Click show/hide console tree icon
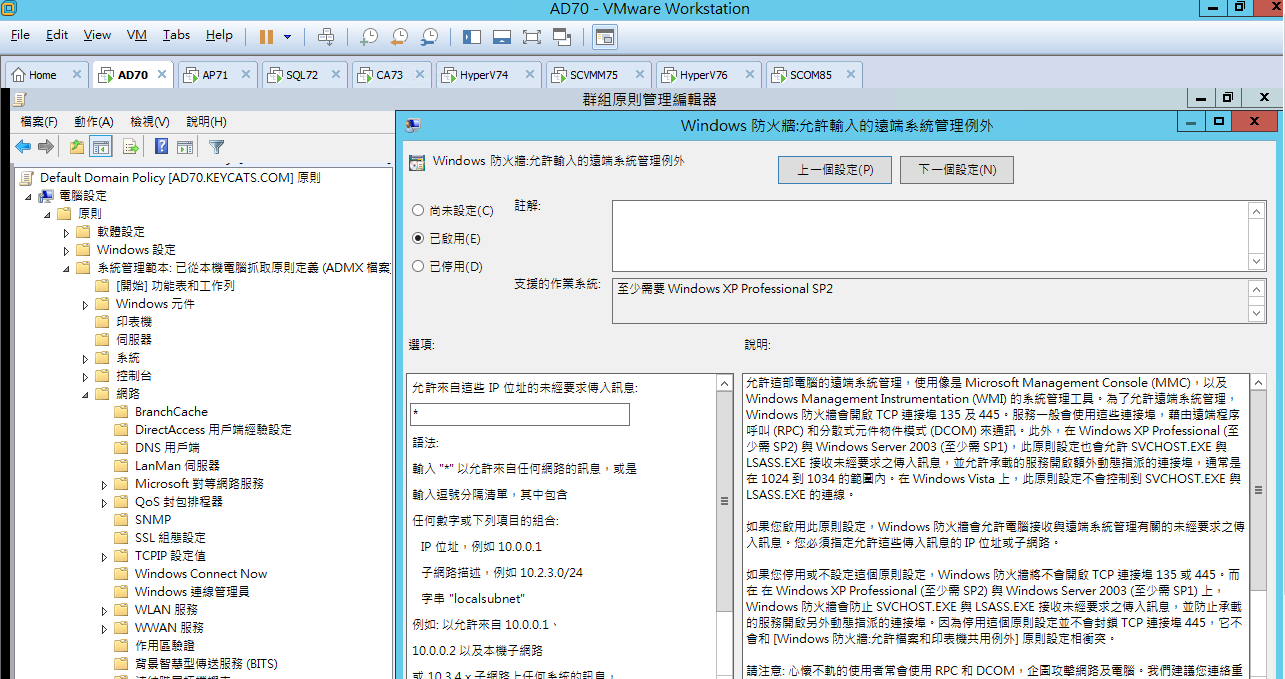The height and width of the screenshot is (679, 1285). pos(100,147)
